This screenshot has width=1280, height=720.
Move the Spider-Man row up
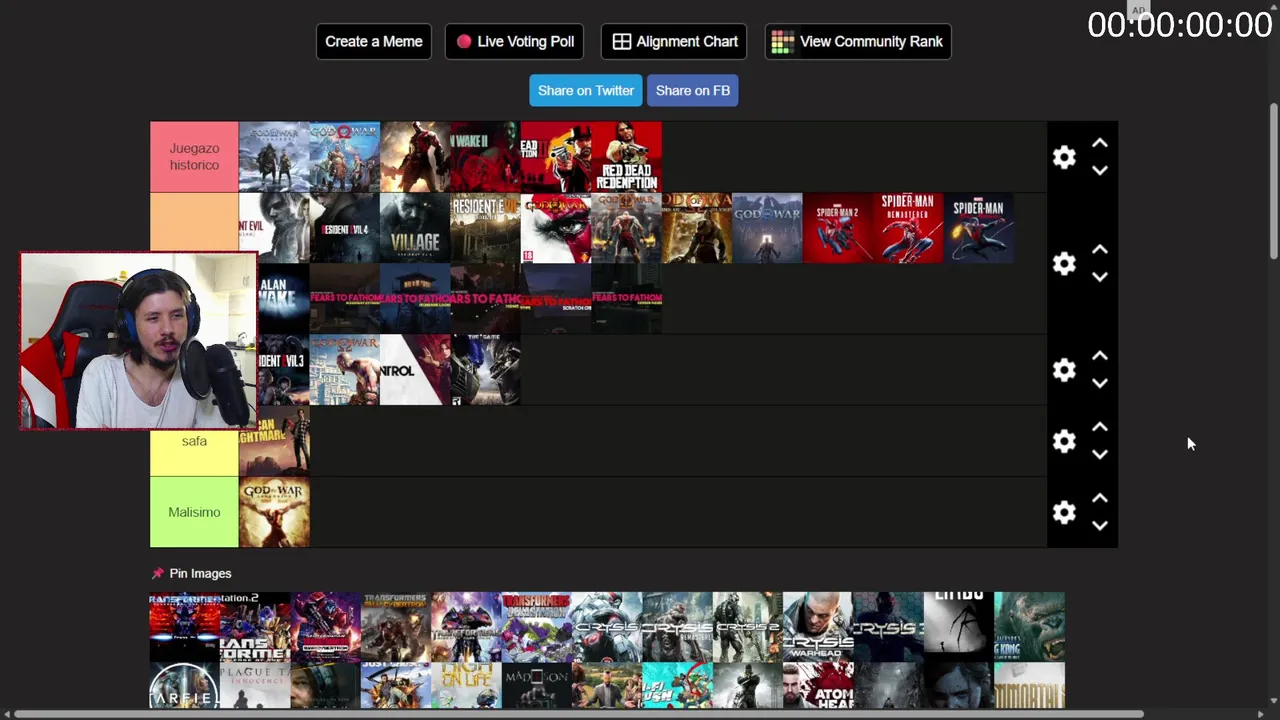click(x=1100, y=250)
